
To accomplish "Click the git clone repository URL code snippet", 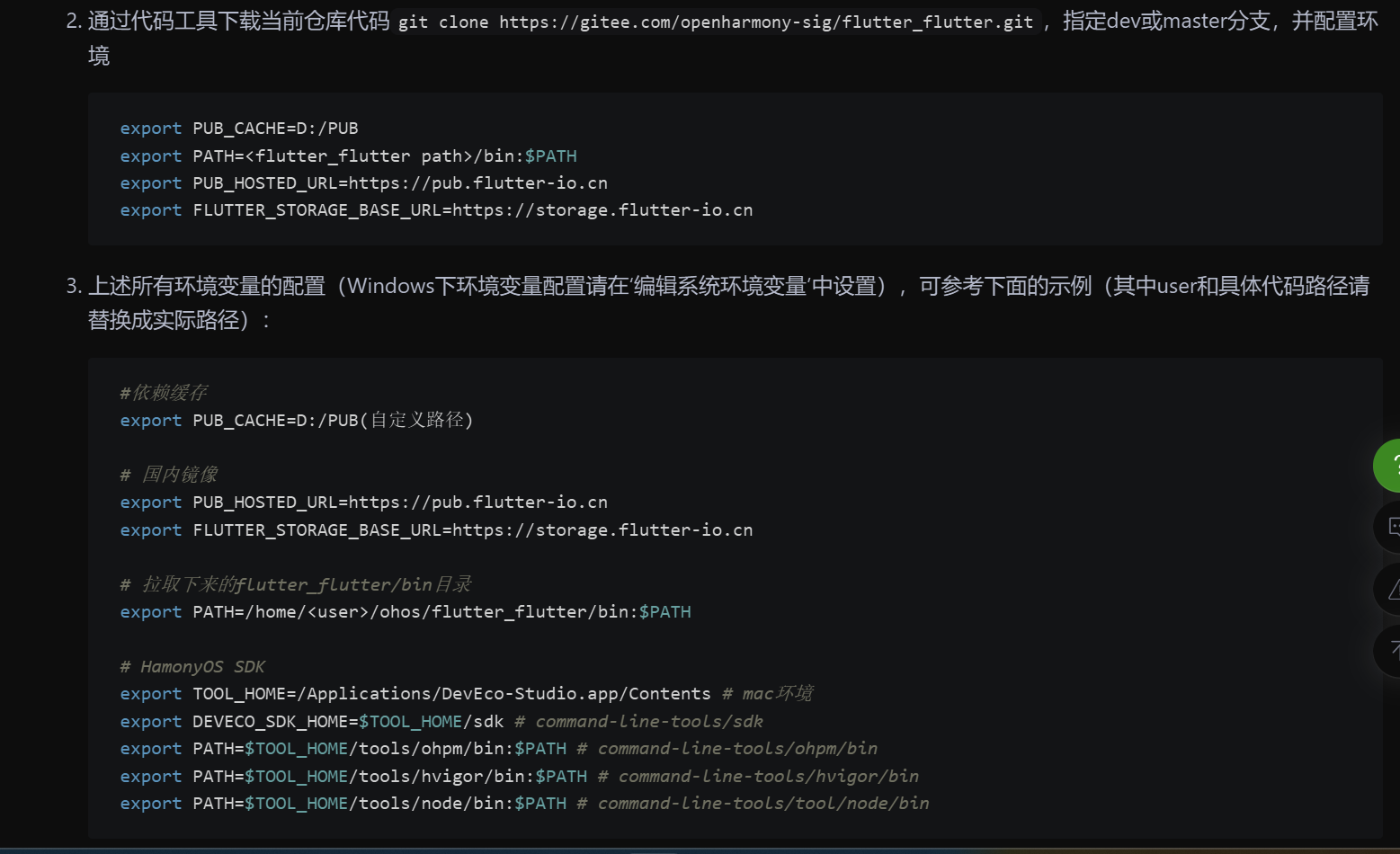I will [x=717, y=22].
